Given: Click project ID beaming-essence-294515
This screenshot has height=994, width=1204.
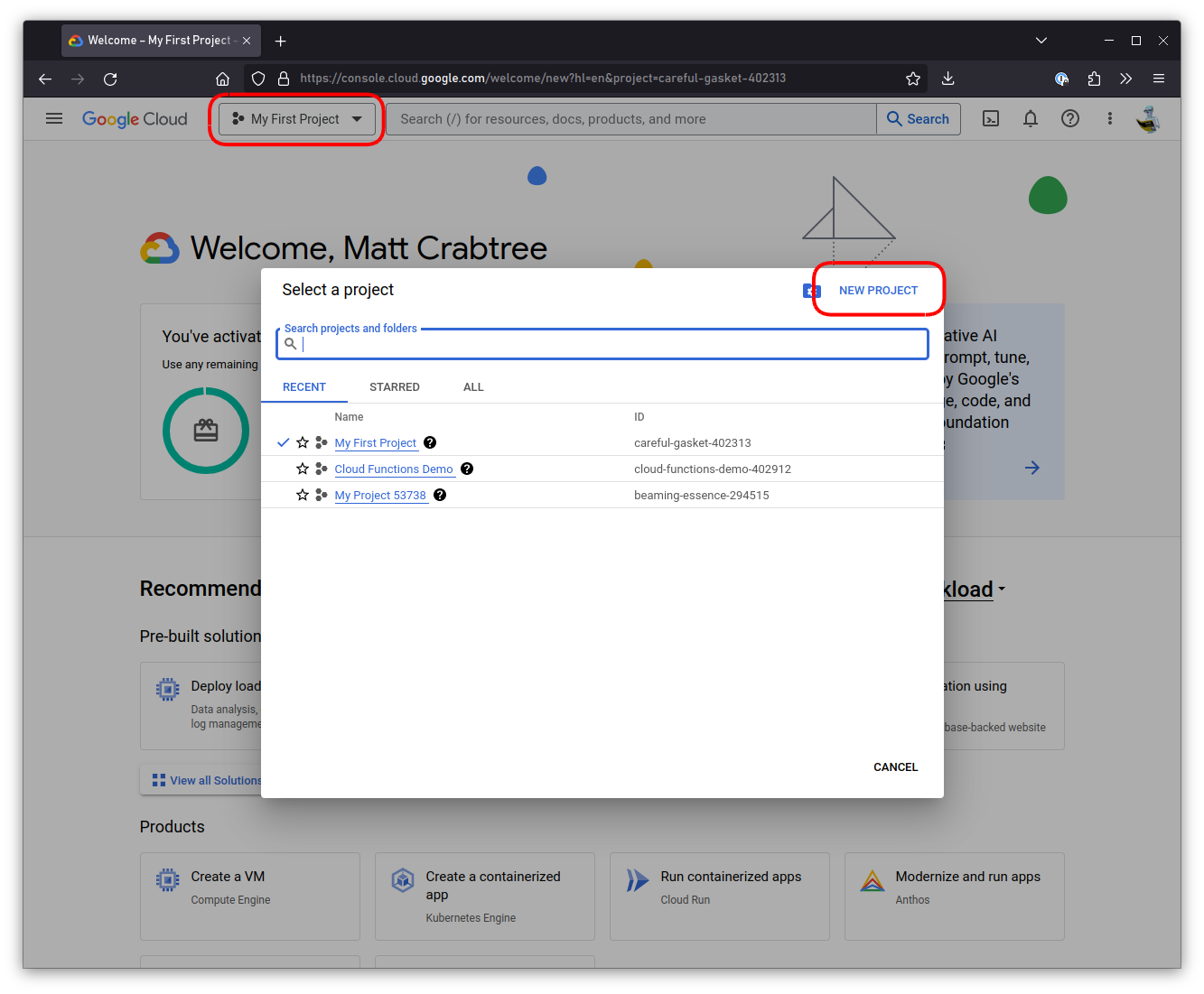Looking at the screenshot, I should (x=702, y=496).
